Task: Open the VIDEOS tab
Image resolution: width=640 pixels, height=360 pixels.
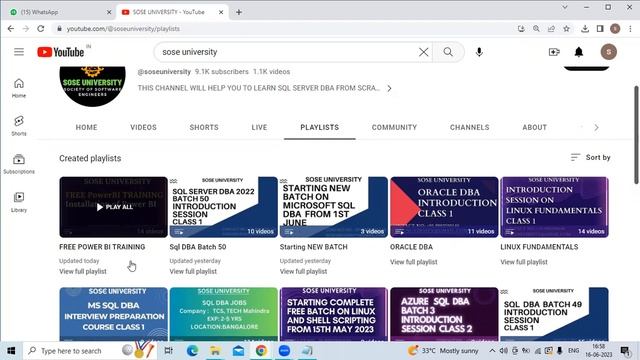Action: 143,127
